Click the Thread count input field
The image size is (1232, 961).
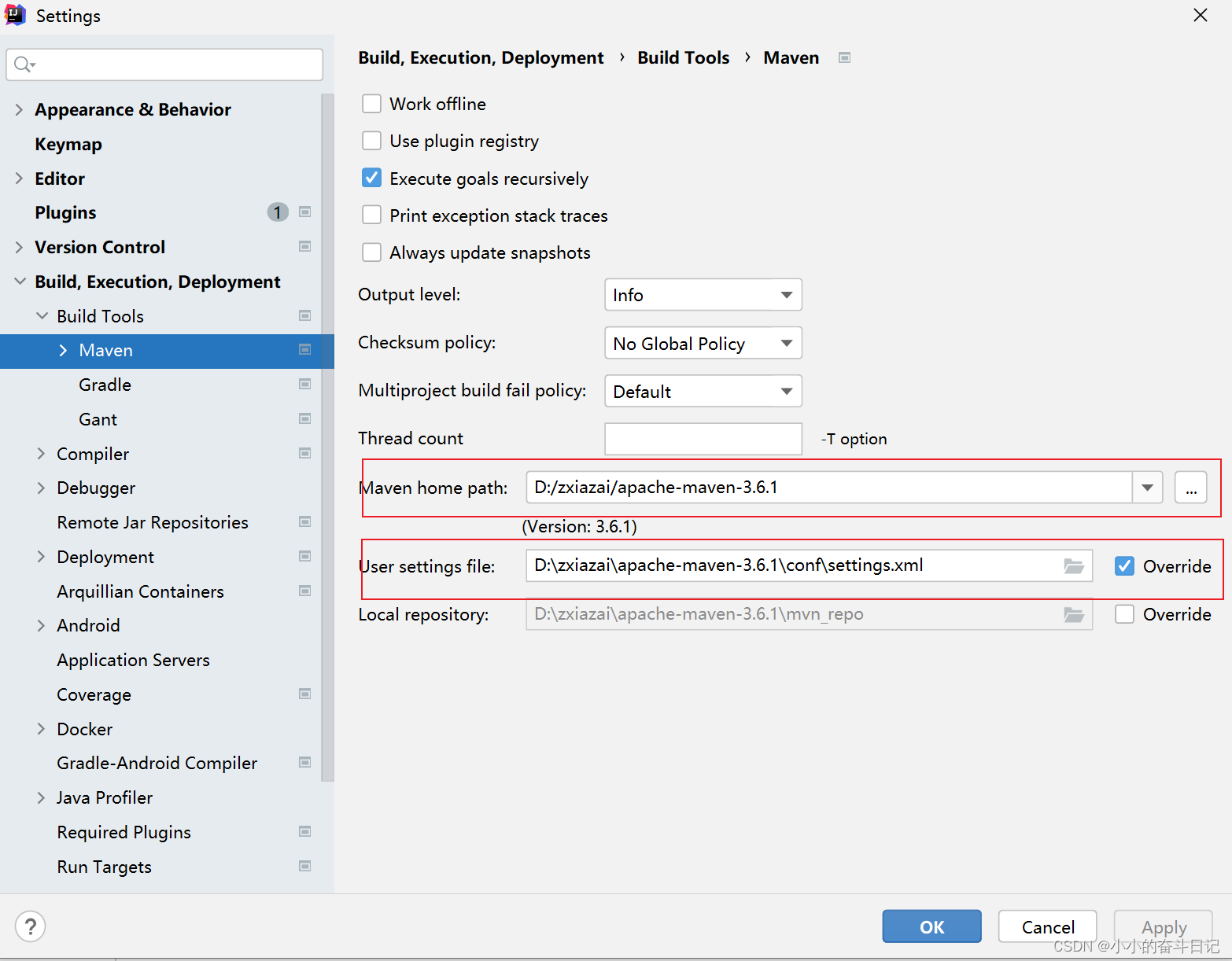[x=703, y=439]
